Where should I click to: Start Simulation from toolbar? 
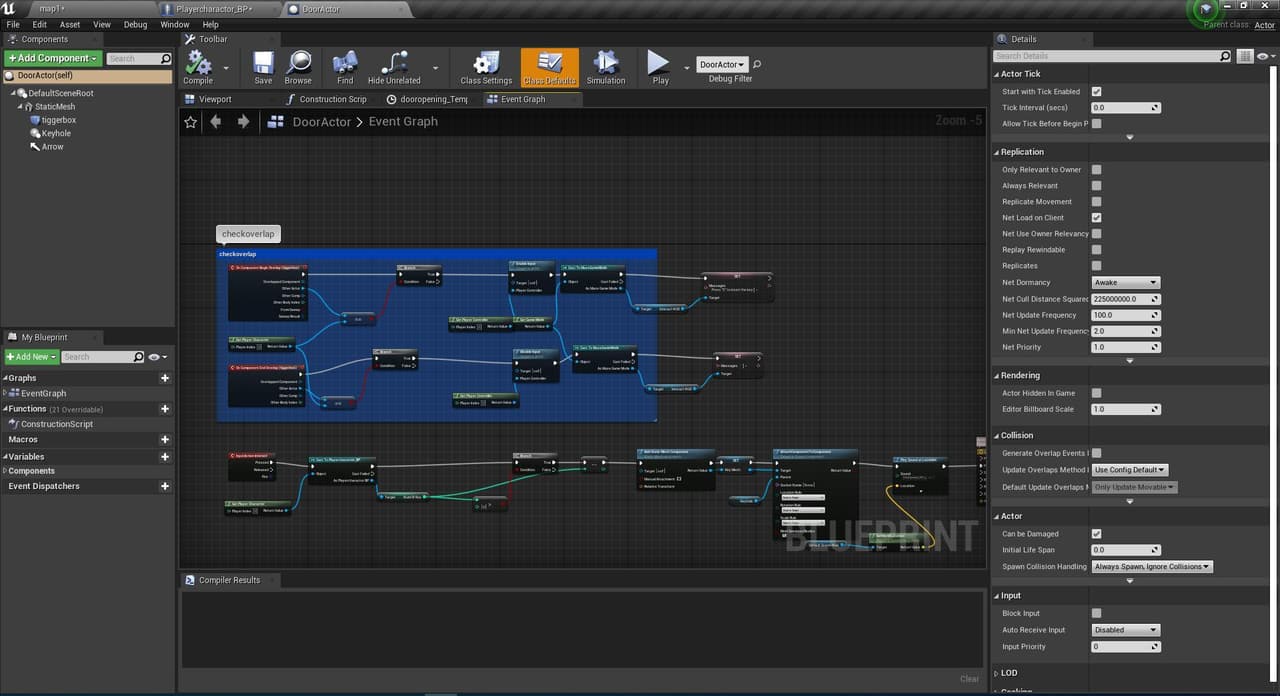(605, 67)
